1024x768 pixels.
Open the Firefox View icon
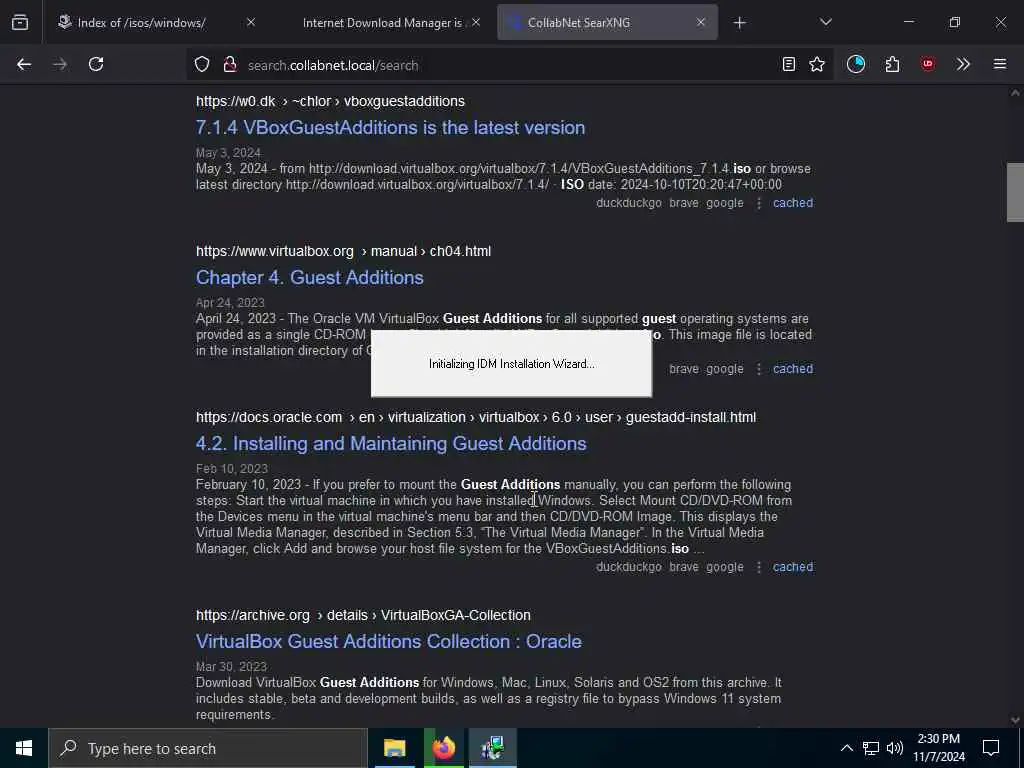pos(20,22)
